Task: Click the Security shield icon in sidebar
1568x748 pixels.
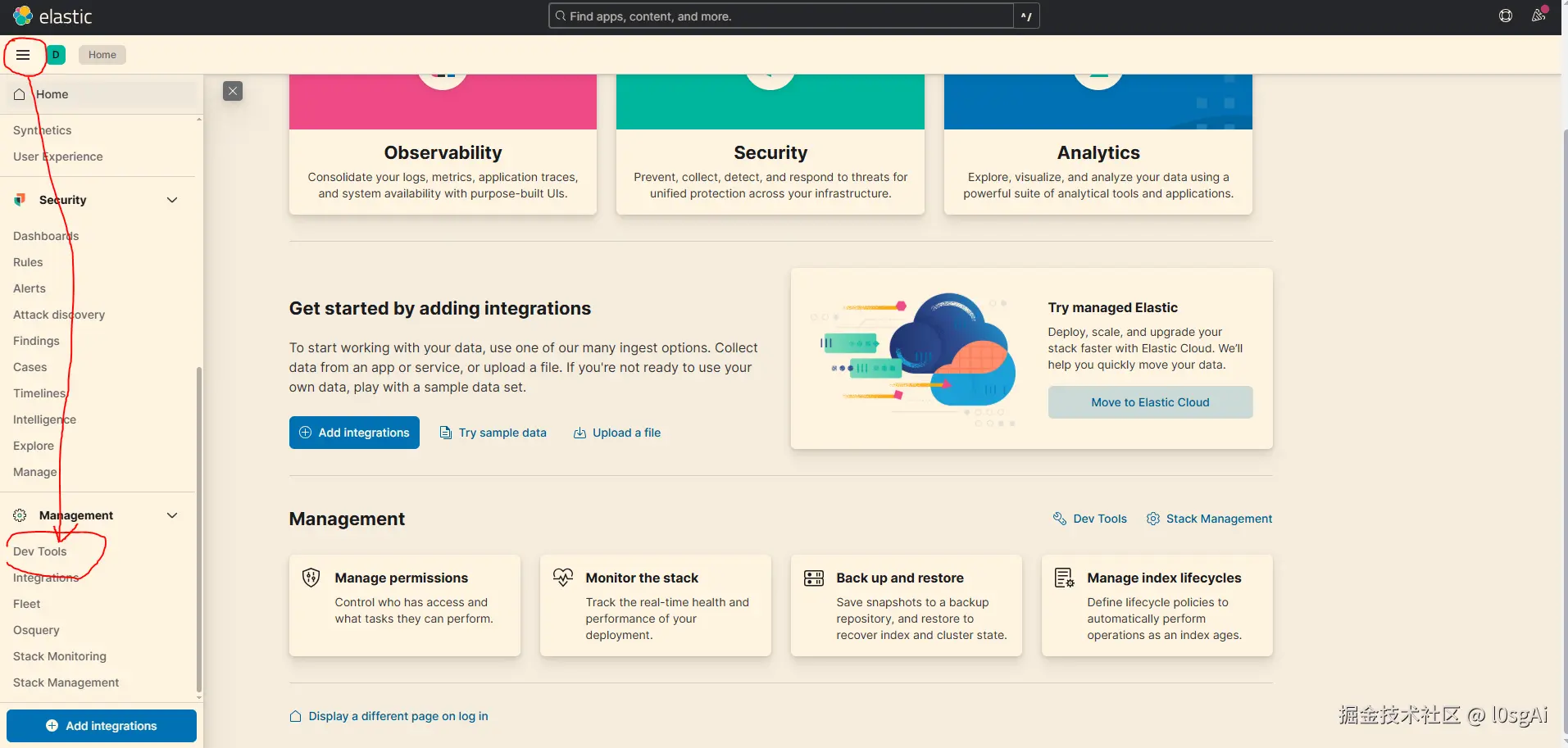Action: click(x=20, y=200)
